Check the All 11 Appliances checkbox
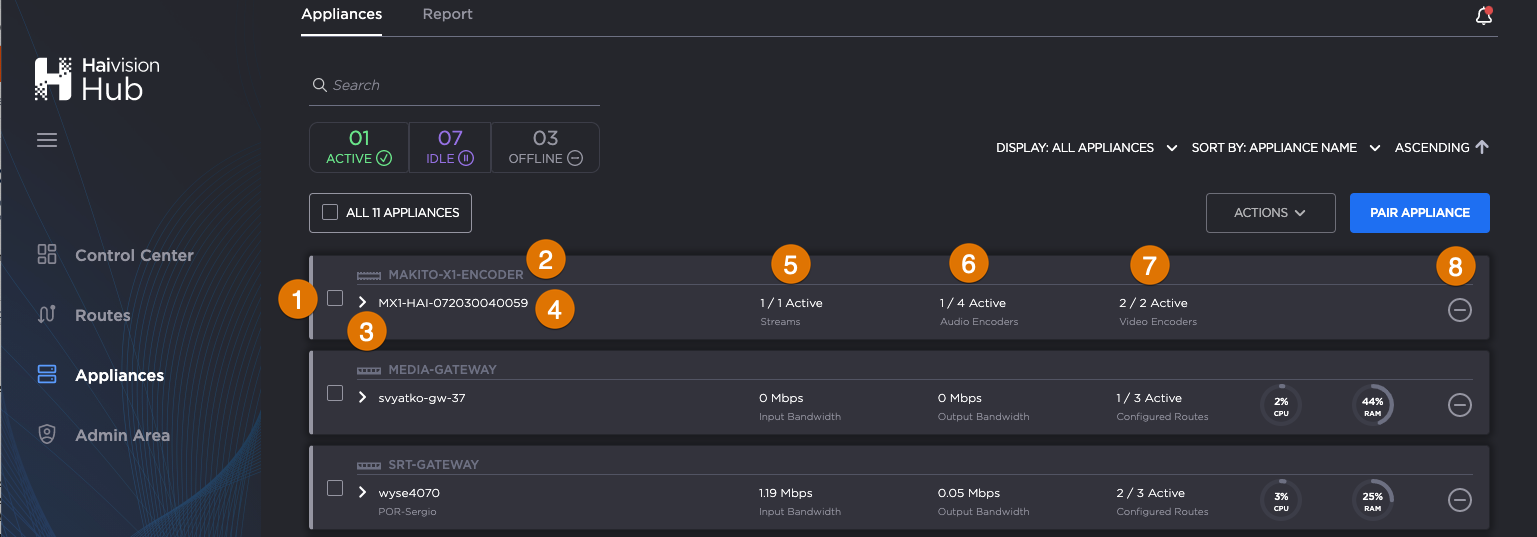 tap(330, 212)
